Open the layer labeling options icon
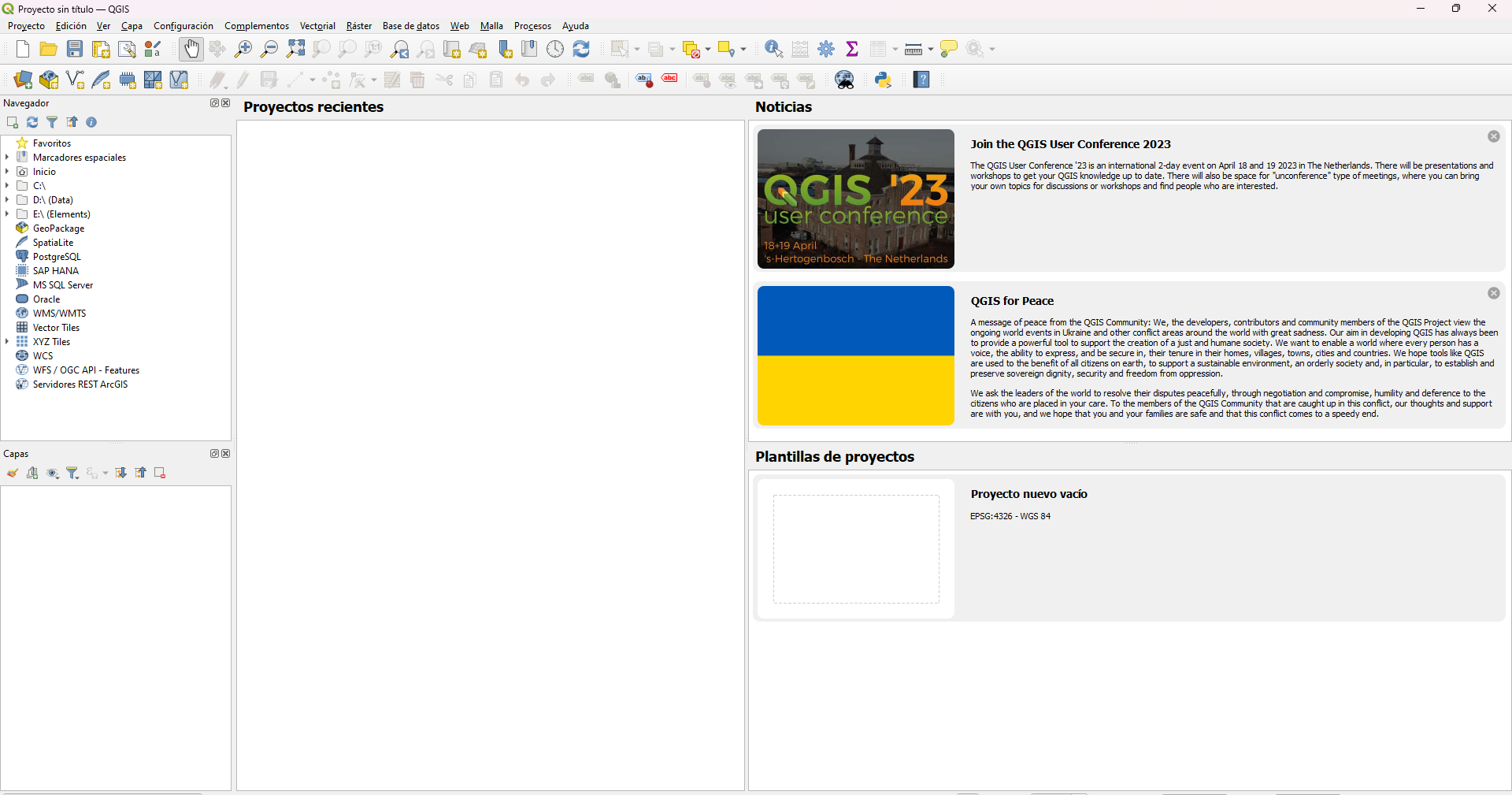 [587, 80]
